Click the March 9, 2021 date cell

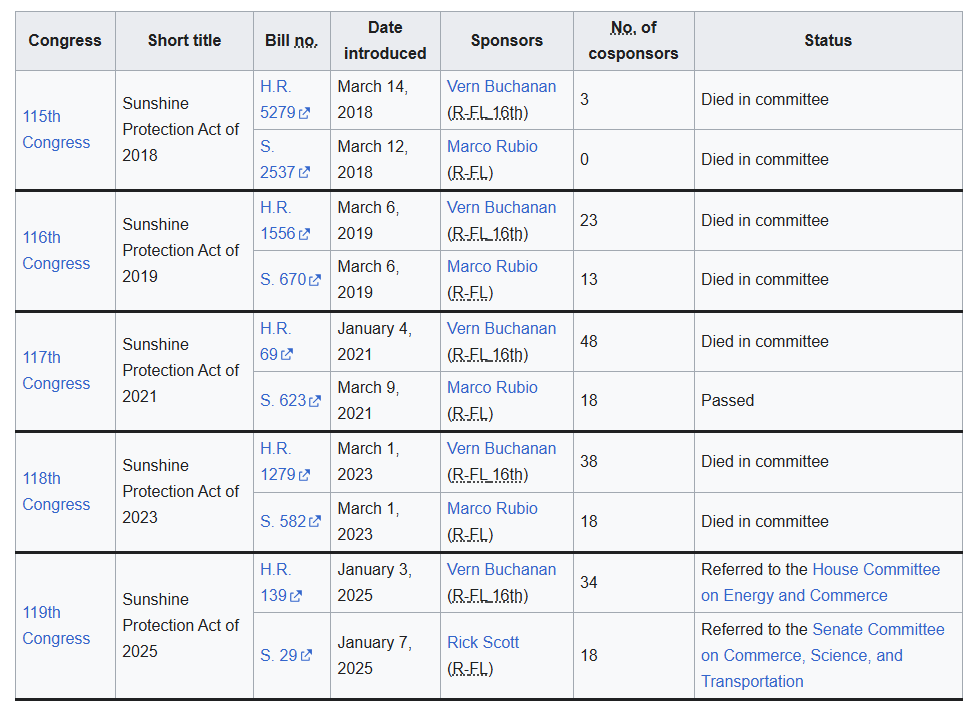click(385, 401)
